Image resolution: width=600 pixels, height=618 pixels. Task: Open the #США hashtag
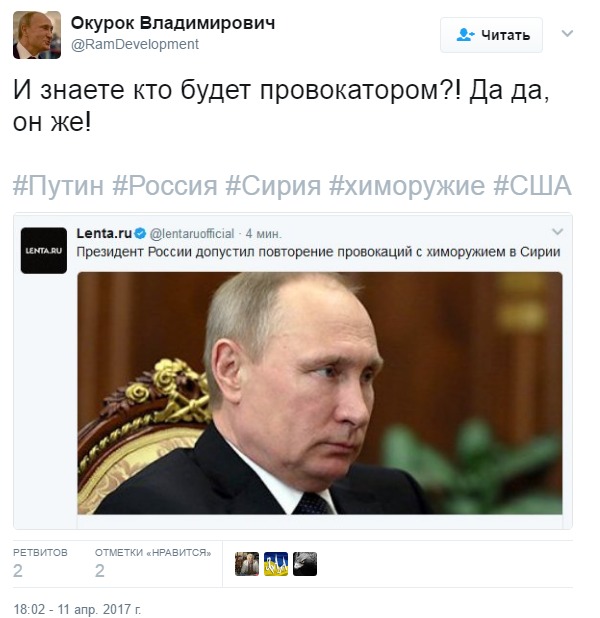pos(532,185)
